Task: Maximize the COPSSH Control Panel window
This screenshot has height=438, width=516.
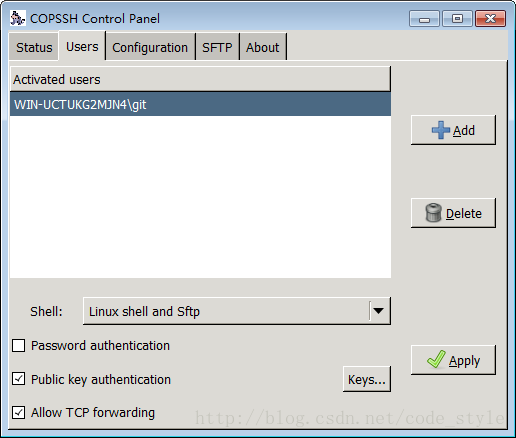Action: coord(457,18)
